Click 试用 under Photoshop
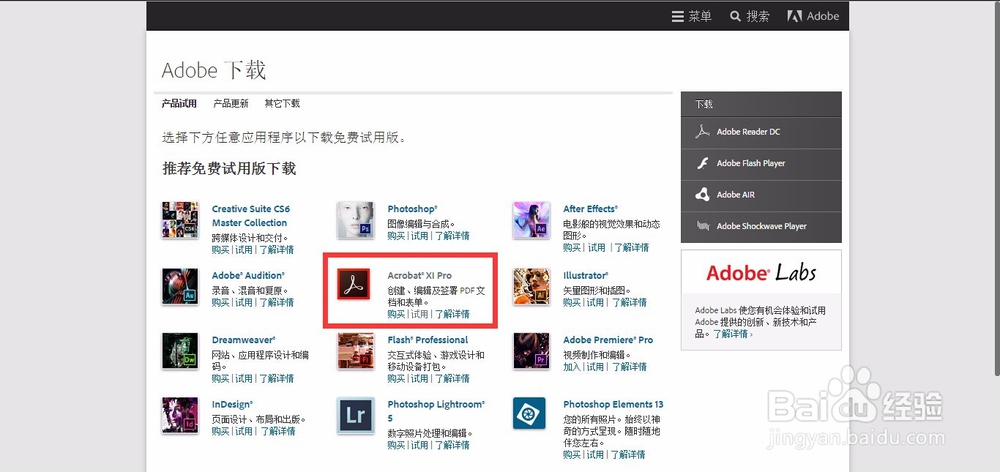Image resolution: width=1000 pixels, height=472 pixels. click(x=420, y=236)
